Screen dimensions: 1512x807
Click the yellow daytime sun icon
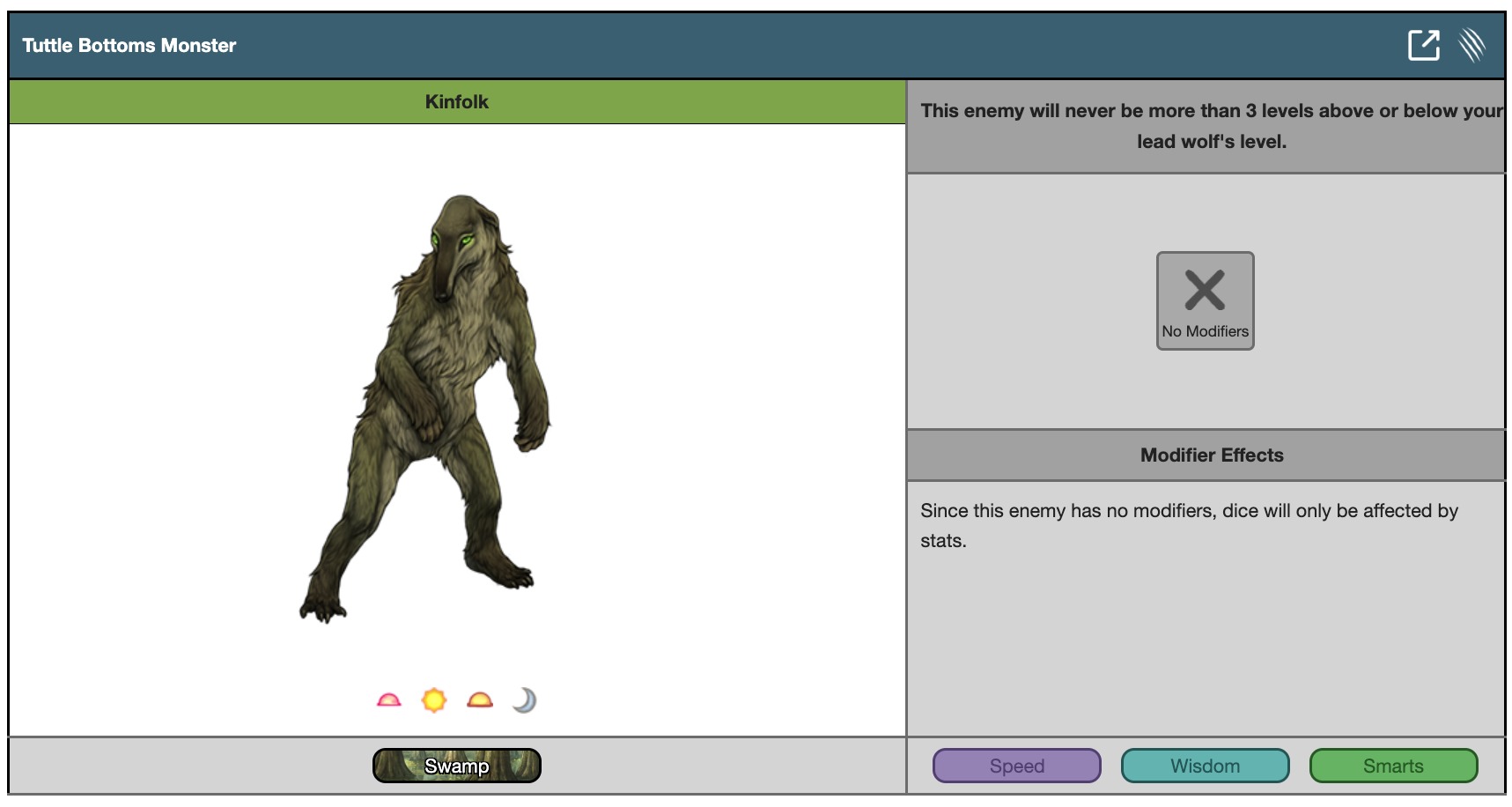[434, 700]
